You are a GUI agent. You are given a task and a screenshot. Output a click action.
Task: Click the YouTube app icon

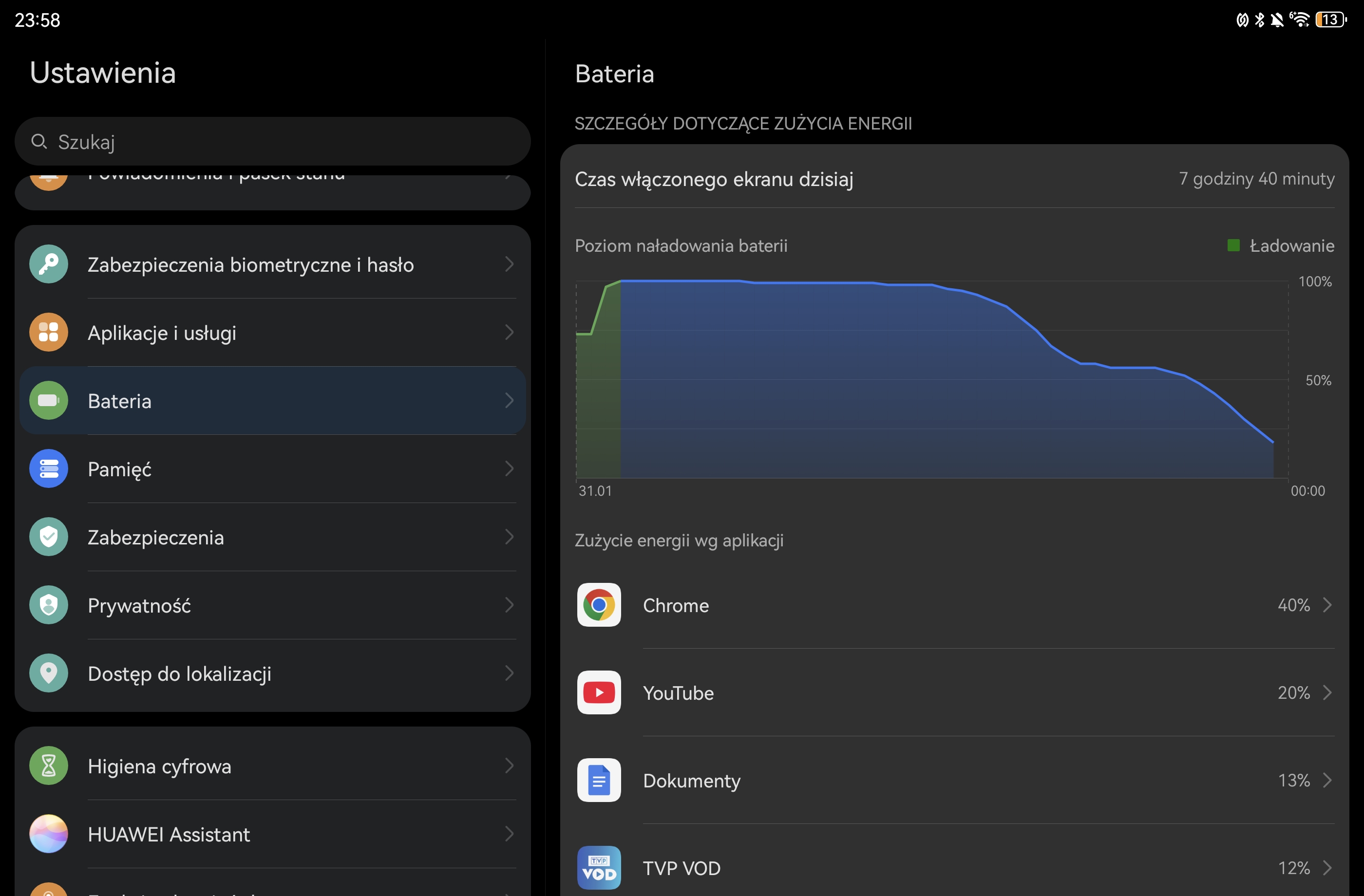[x=598, y=692]
